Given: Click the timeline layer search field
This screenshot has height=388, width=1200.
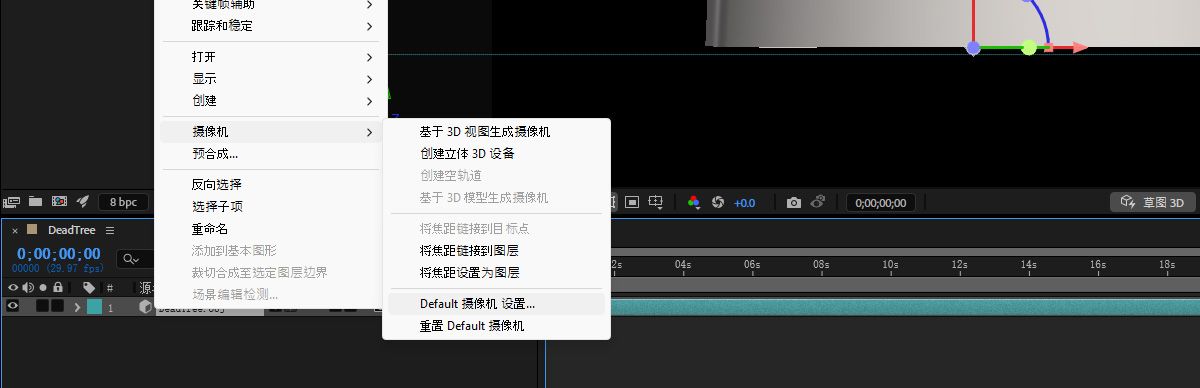Looking at the screenshot, I should click(135, 259).
